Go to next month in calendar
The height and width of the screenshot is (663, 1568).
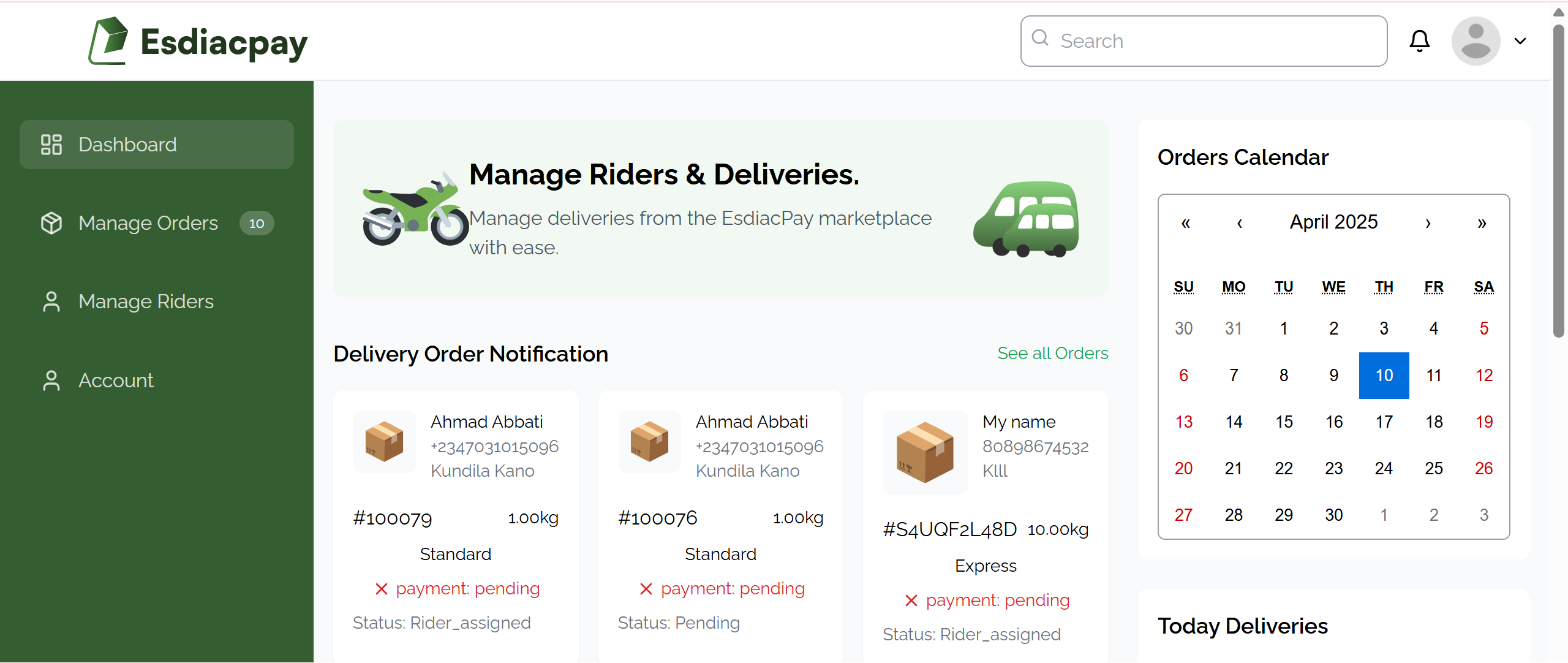(1428, 222)
